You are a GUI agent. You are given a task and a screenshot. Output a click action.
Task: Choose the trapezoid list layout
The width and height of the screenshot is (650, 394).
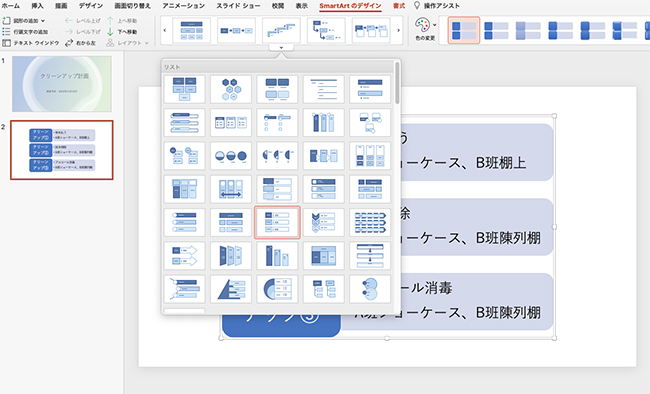(231, 255)
